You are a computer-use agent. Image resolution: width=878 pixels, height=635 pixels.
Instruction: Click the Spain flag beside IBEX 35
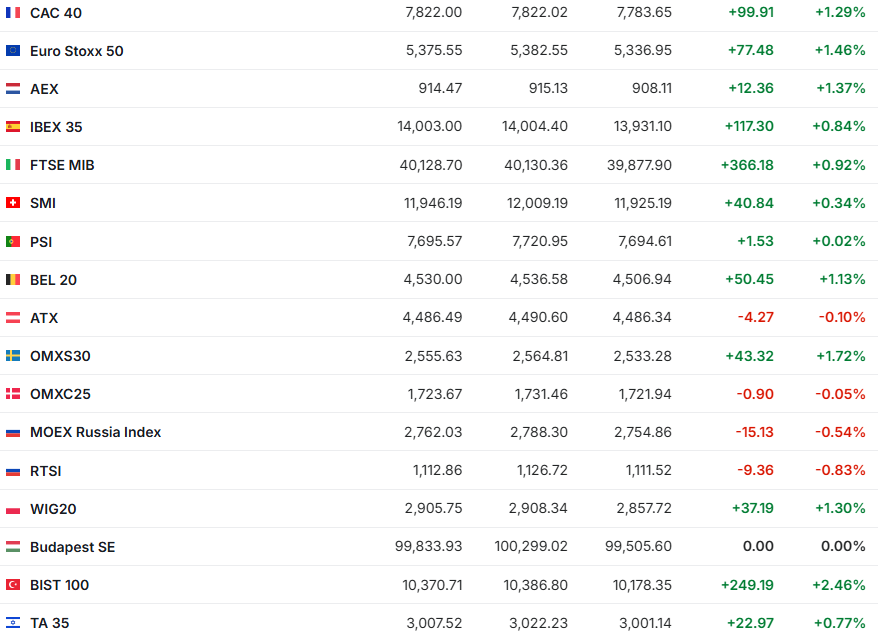coord(13,127)
